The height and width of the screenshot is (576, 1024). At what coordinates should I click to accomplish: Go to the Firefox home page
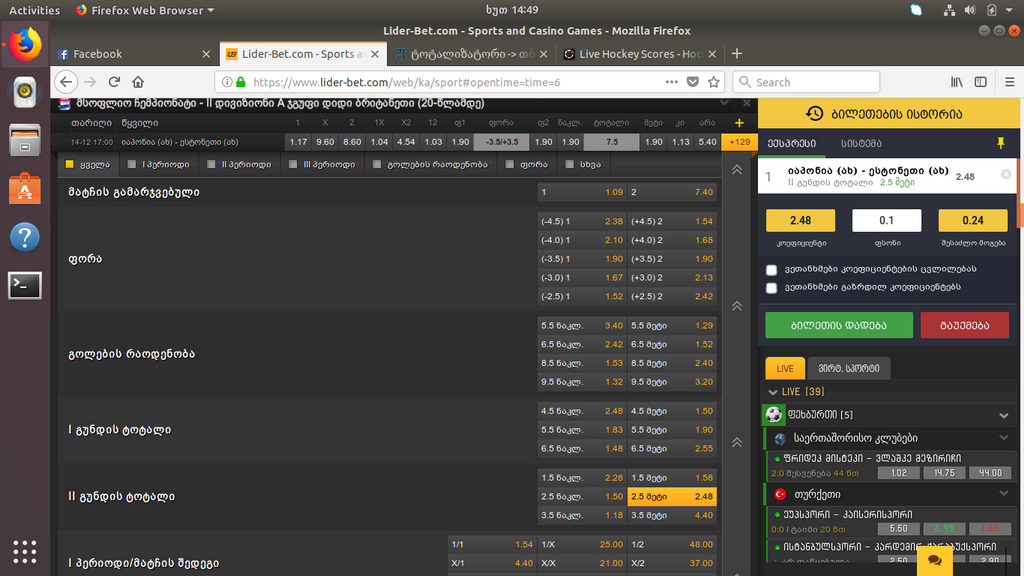138,82
